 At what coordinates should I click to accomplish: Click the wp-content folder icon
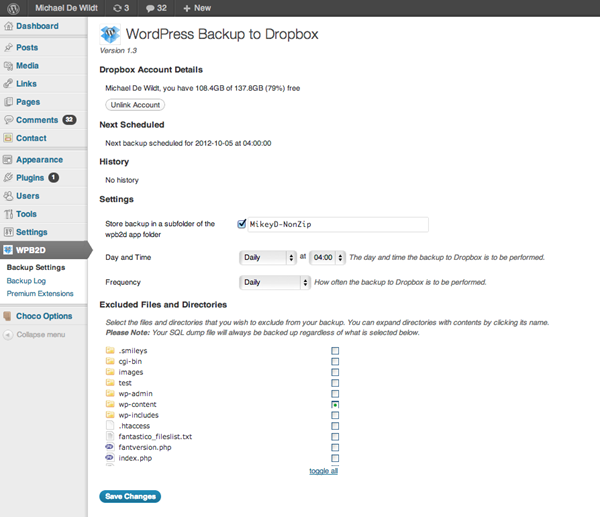[x=110, y=404]
